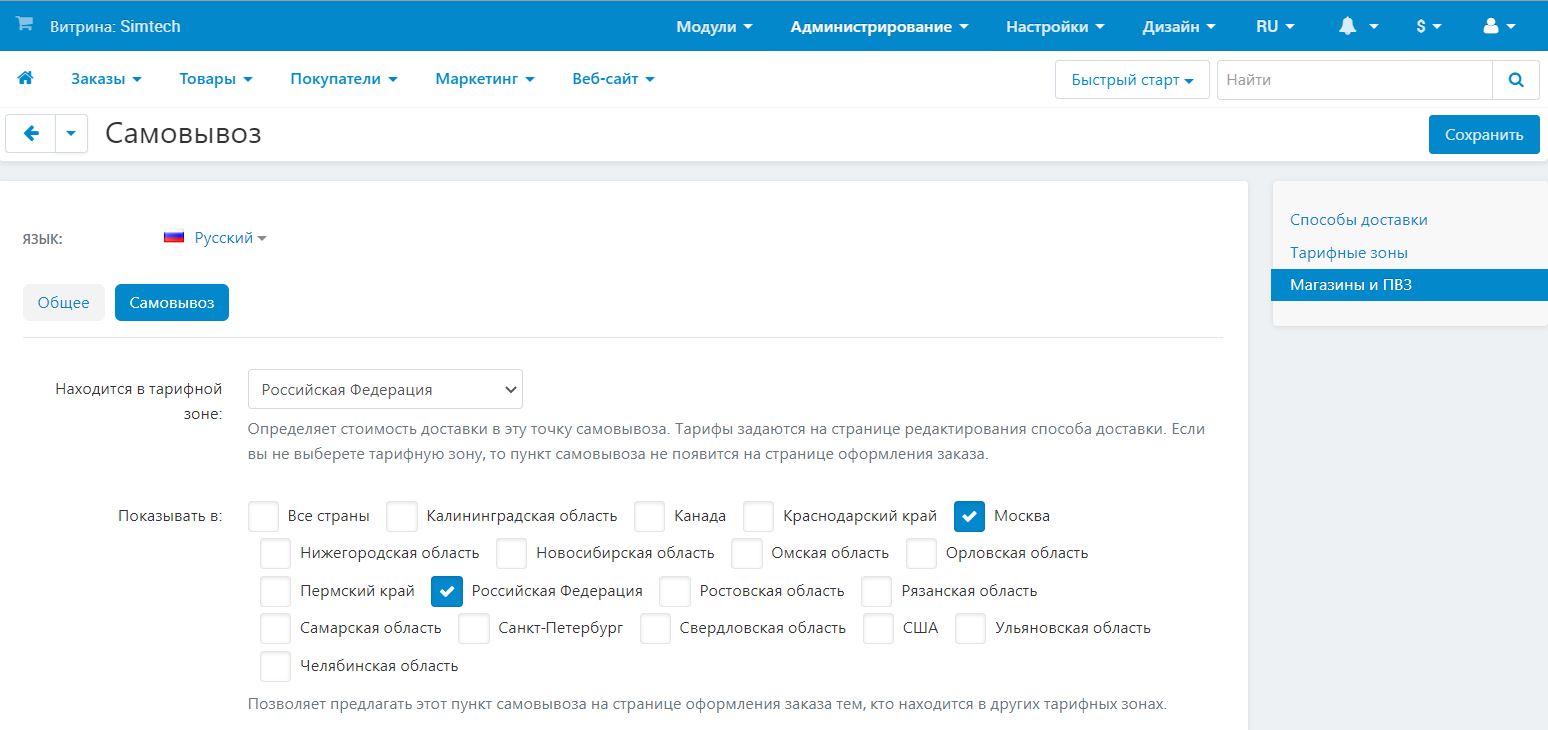
Task: Click the Russian flag language icon
Action: point(174,238)
